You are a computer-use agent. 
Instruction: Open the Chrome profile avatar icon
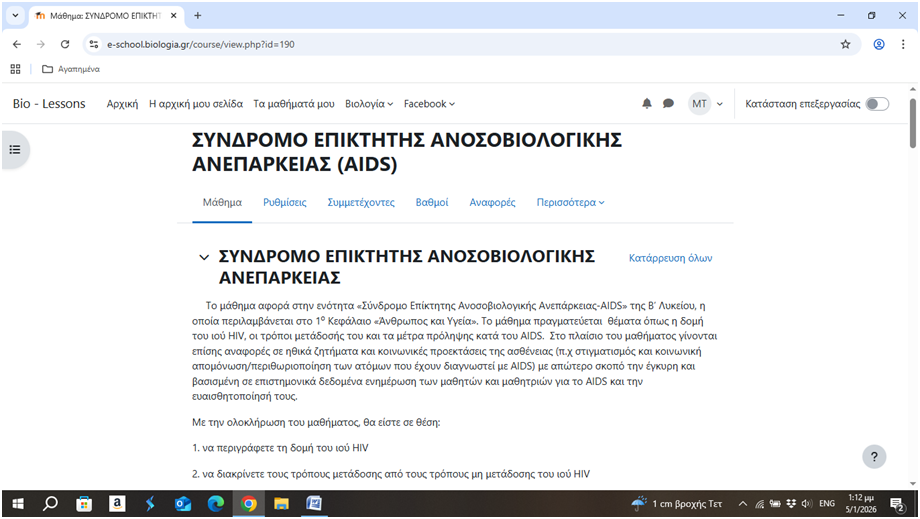tap(879, 44)
